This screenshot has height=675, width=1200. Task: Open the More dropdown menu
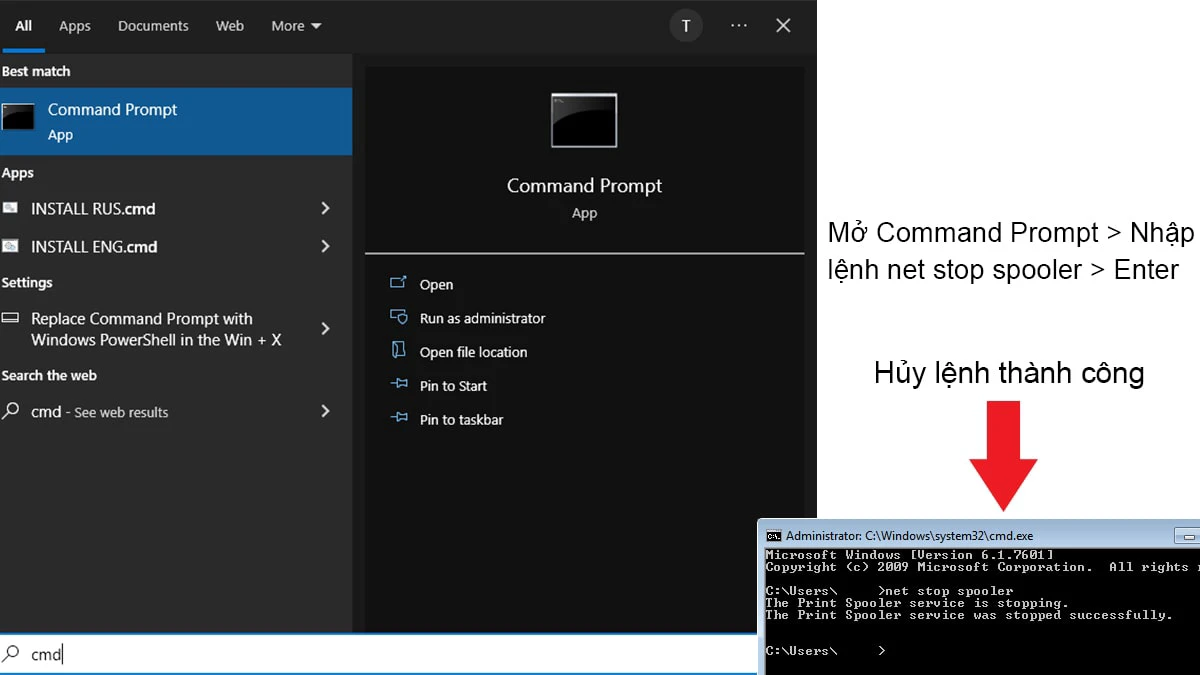(x=296, y=26)
